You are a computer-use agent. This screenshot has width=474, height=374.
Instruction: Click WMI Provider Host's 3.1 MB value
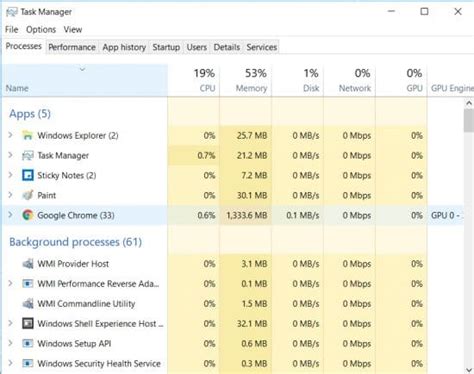click(x=254, y=264)
